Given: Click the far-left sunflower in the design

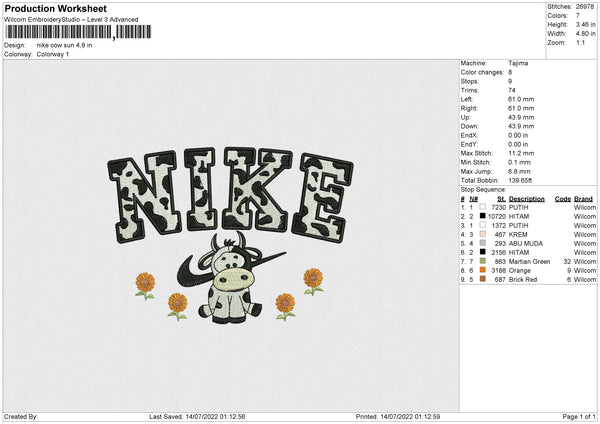Looking at the screenshot, I should [145, 286].
